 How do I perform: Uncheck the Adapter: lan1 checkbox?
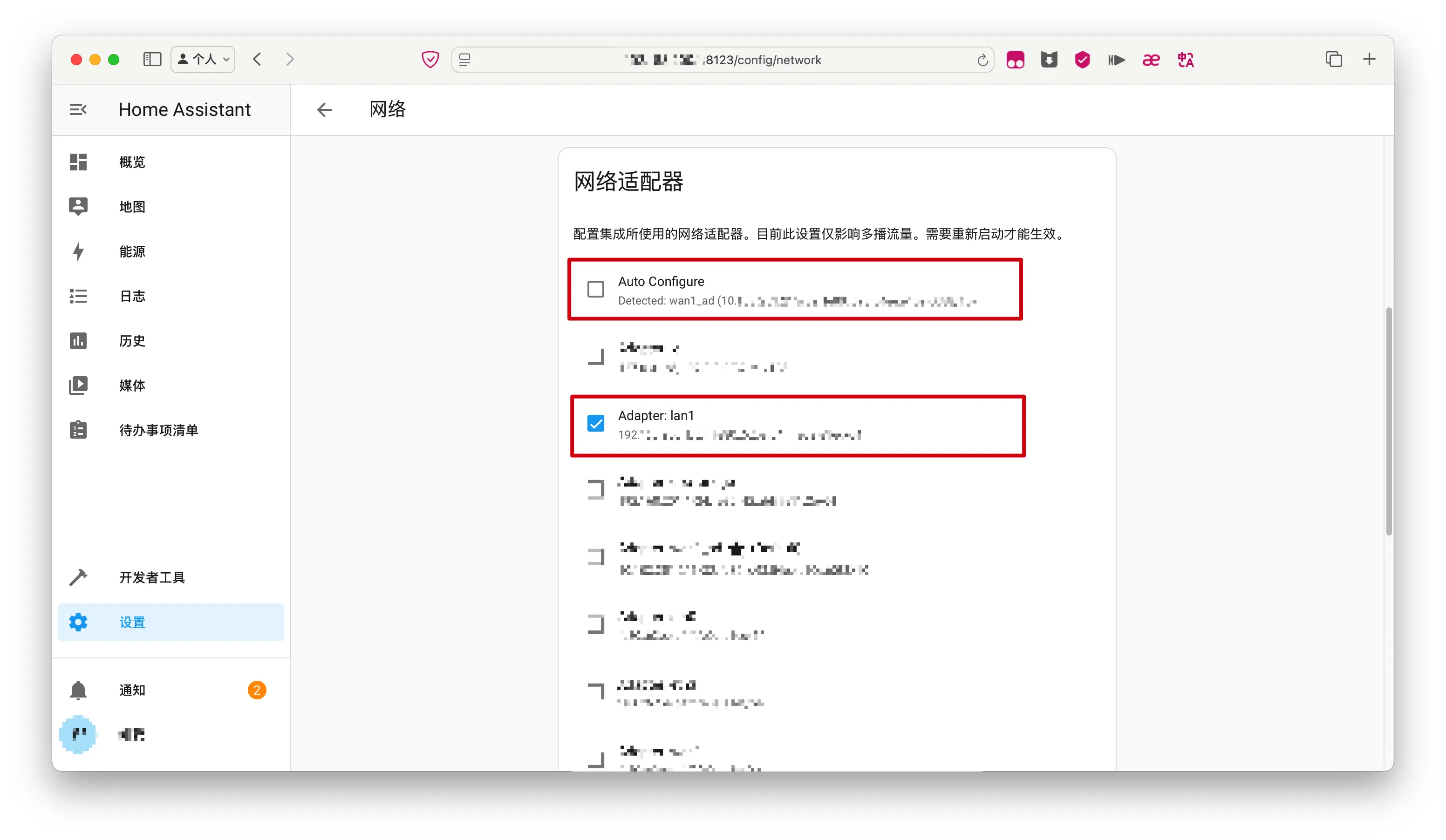[x=596, y=424]
